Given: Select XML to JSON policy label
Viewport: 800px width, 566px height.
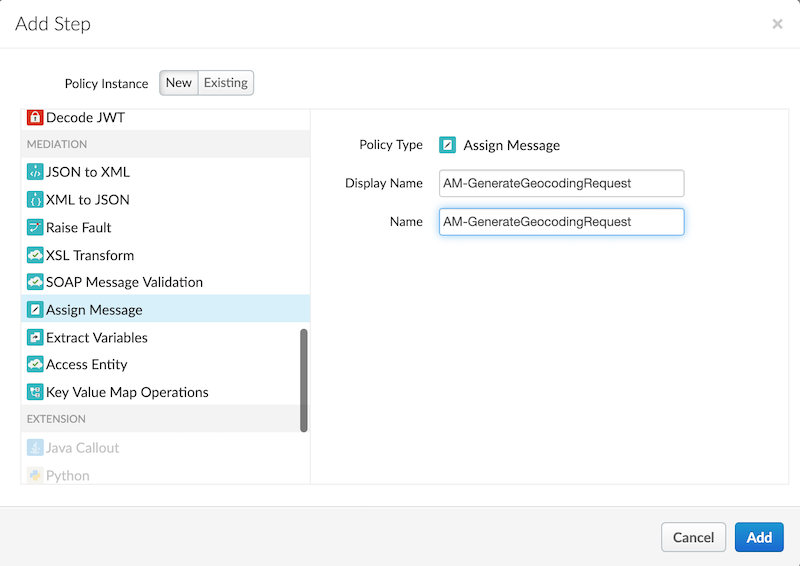Looking at the screenshot, I should tap(88, 200).
